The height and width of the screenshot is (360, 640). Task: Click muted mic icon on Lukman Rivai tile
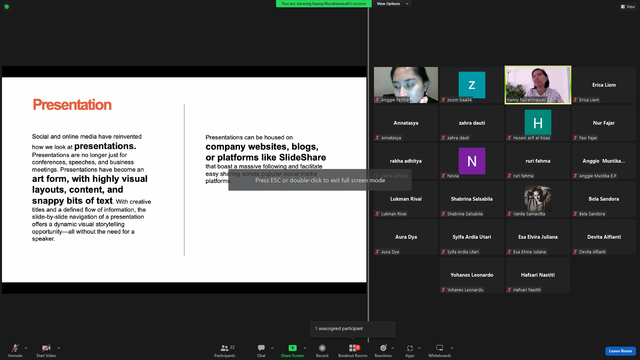coord(378,213)
